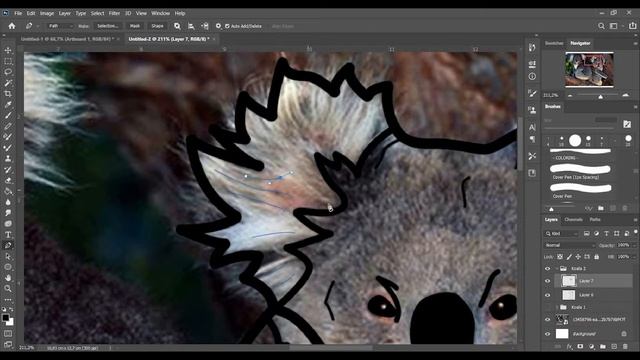The image size is (640, 360).
Task: Click the foreground color swatch
Action: point(6,318)
